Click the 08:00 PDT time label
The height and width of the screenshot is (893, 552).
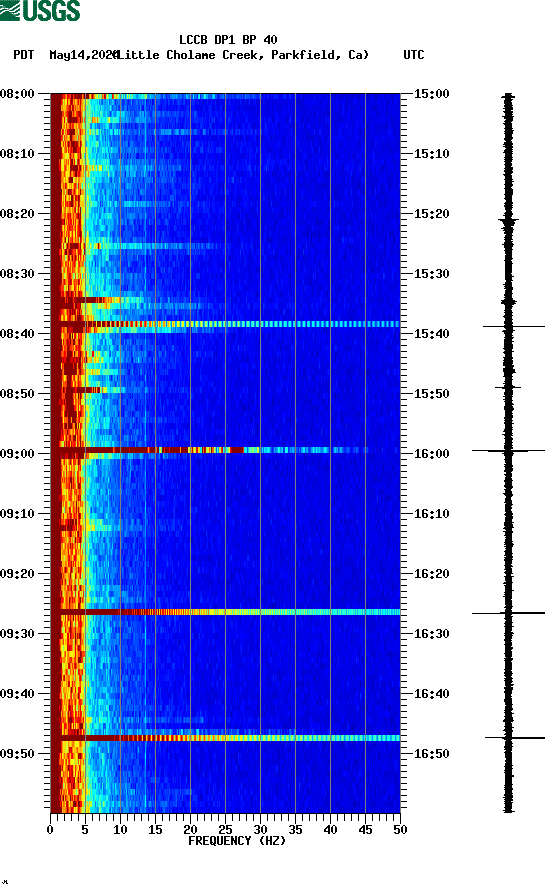(18, 93)
